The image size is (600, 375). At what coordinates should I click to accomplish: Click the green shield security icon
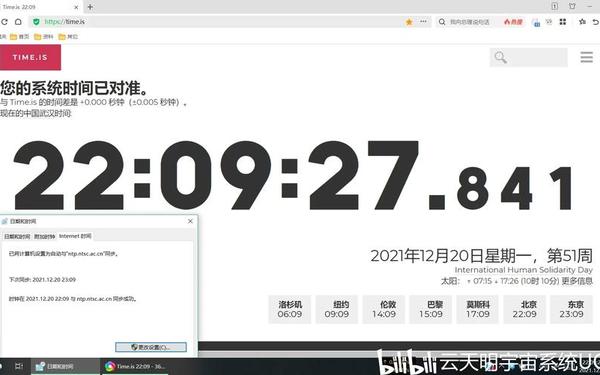pos(36,22)
